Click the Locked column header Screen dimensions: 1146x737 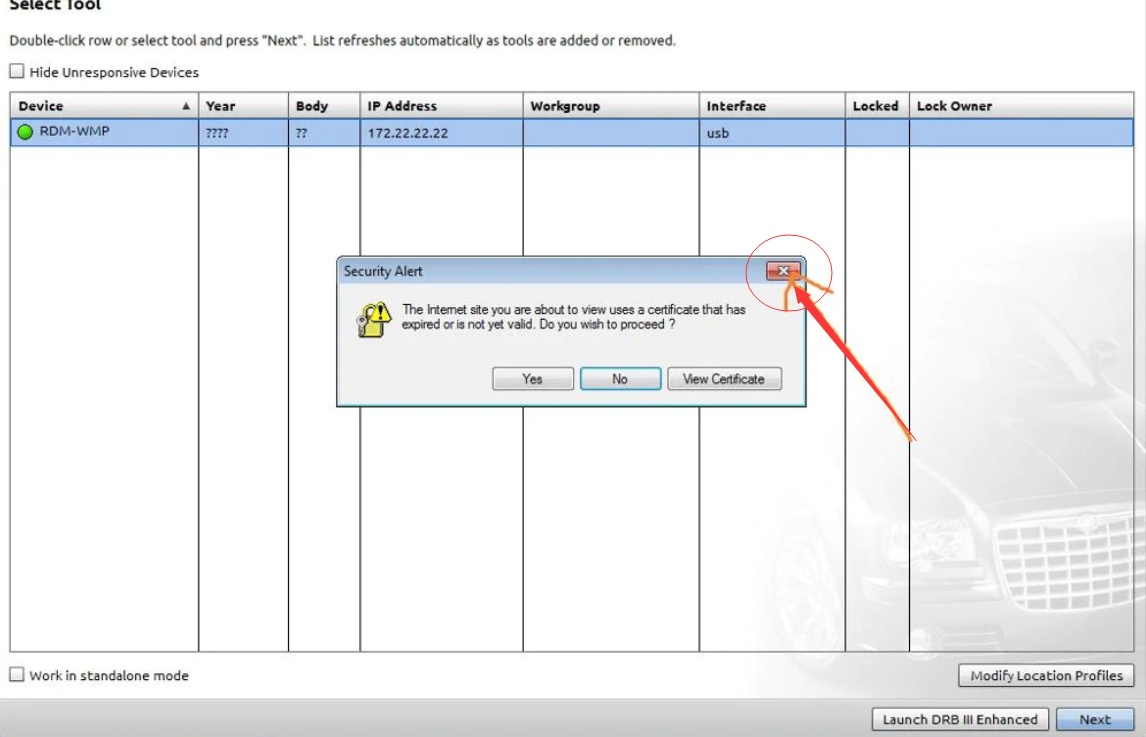pos(877,106)
